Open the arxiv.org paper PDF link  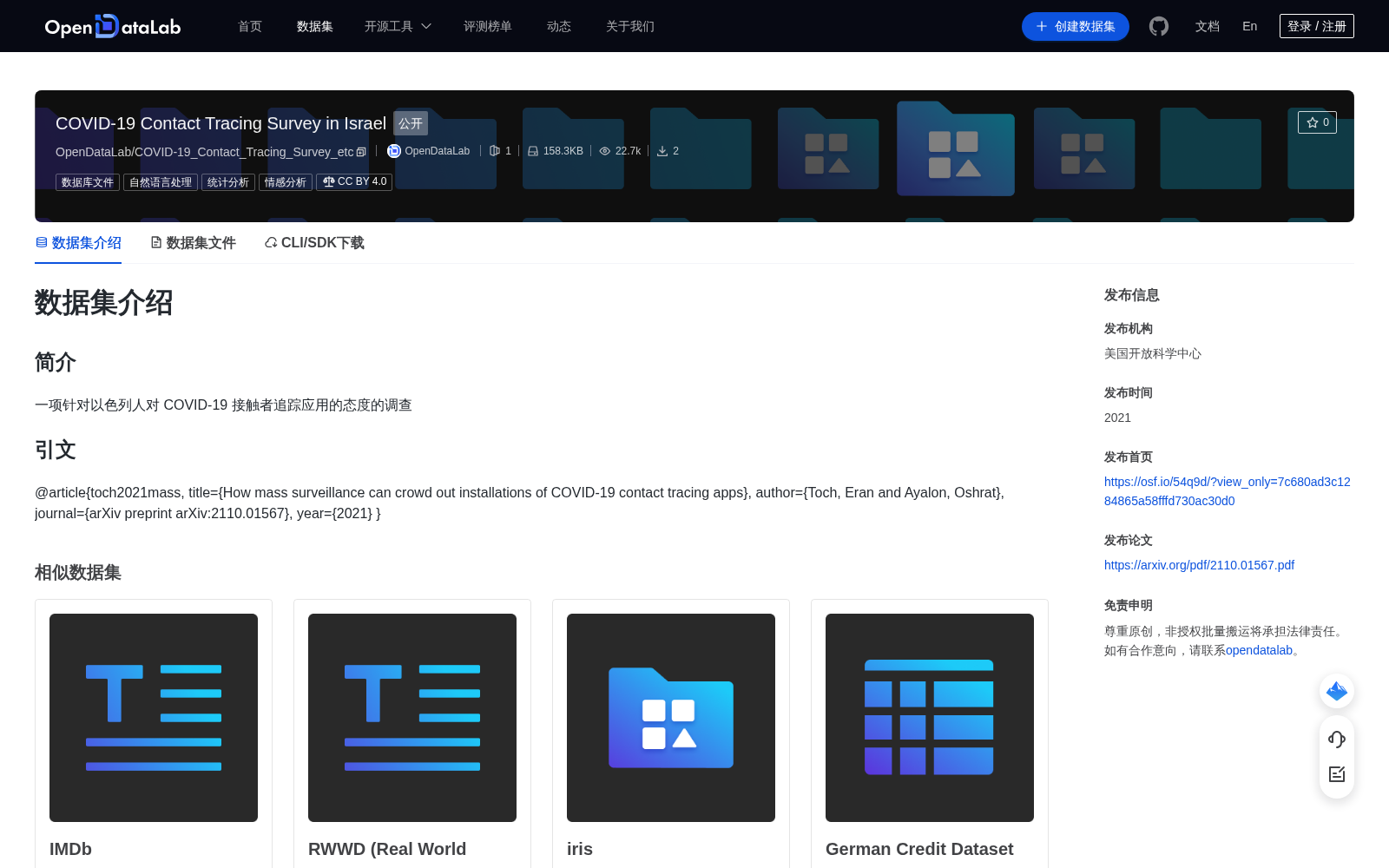click(1199, 565)
